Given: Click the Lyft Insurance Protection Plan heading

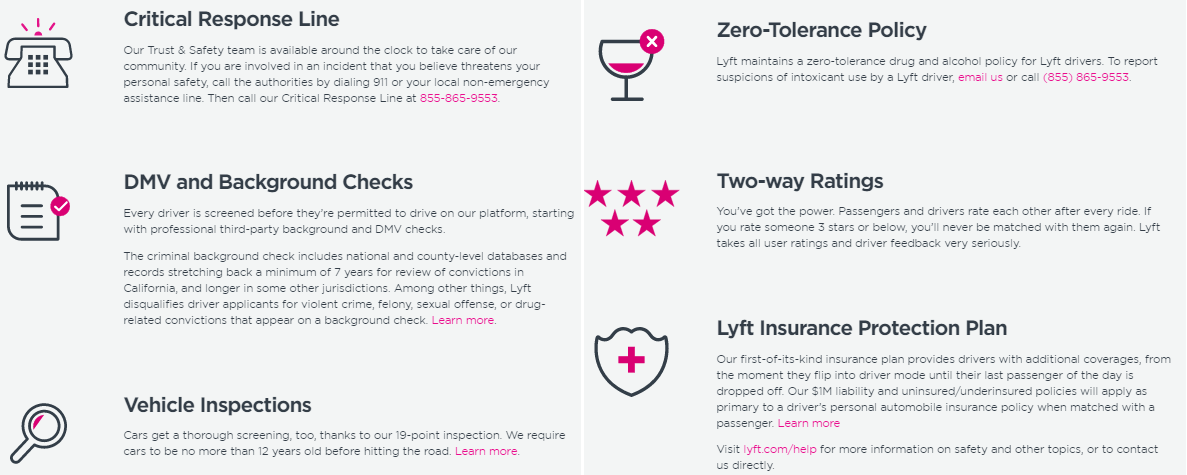Looking at the screenshot, I should (861, 329).
